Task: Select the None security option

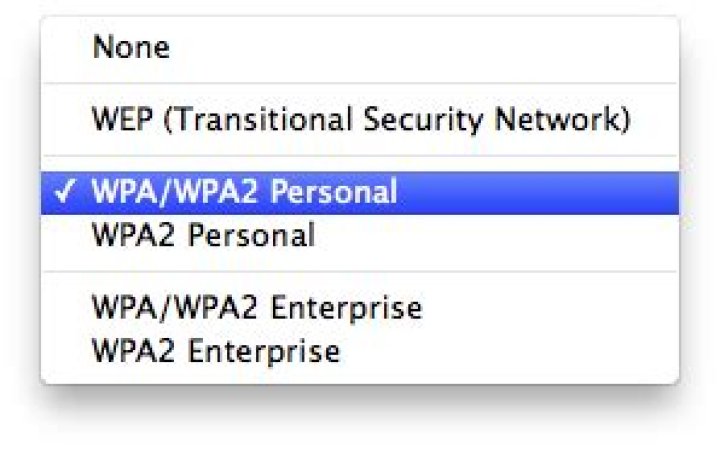Action: point(131,48)
